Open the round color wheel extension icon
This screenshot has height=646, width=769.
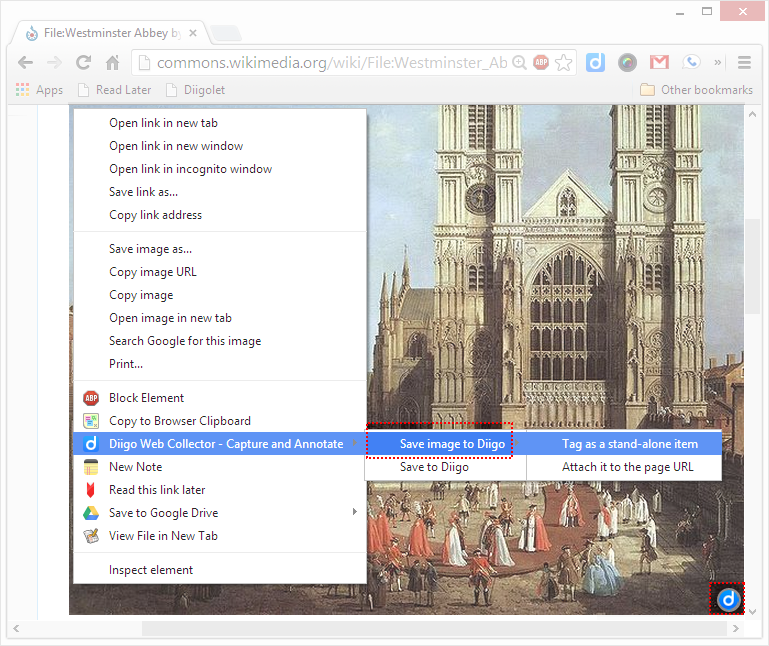(x=627, y=62)
